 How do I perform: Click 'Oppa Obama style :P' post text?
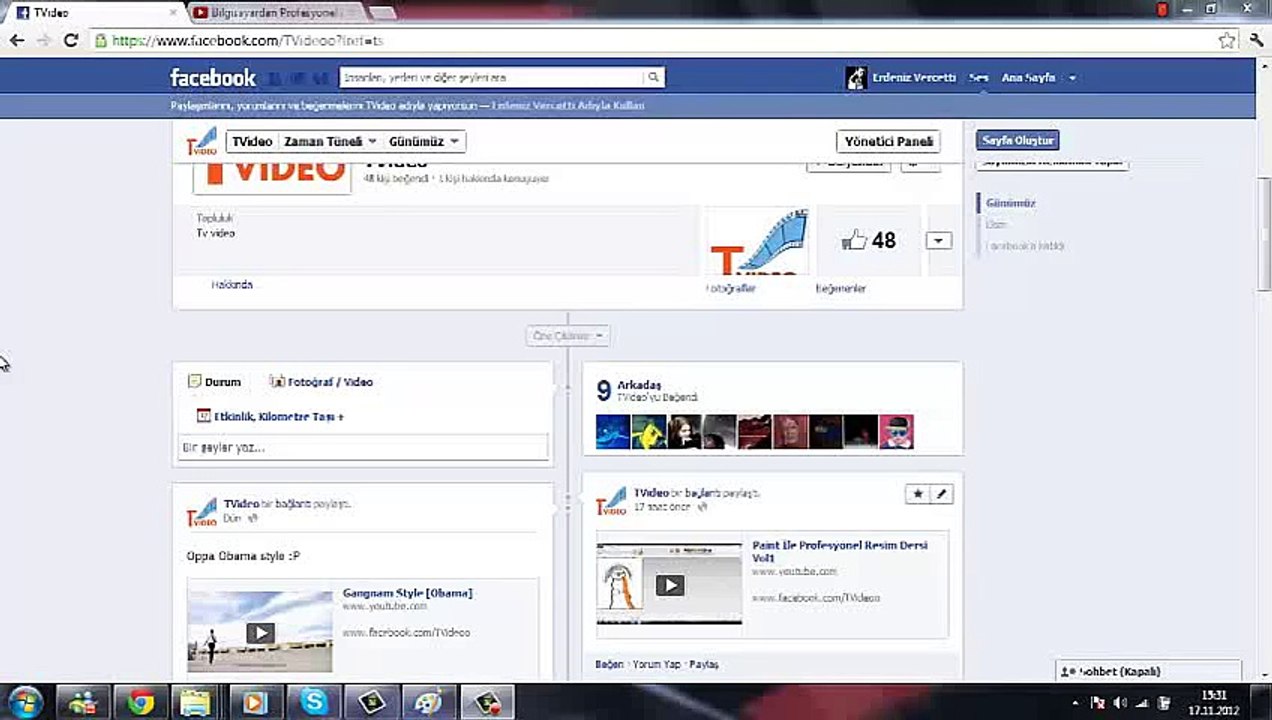coord(243,556)
